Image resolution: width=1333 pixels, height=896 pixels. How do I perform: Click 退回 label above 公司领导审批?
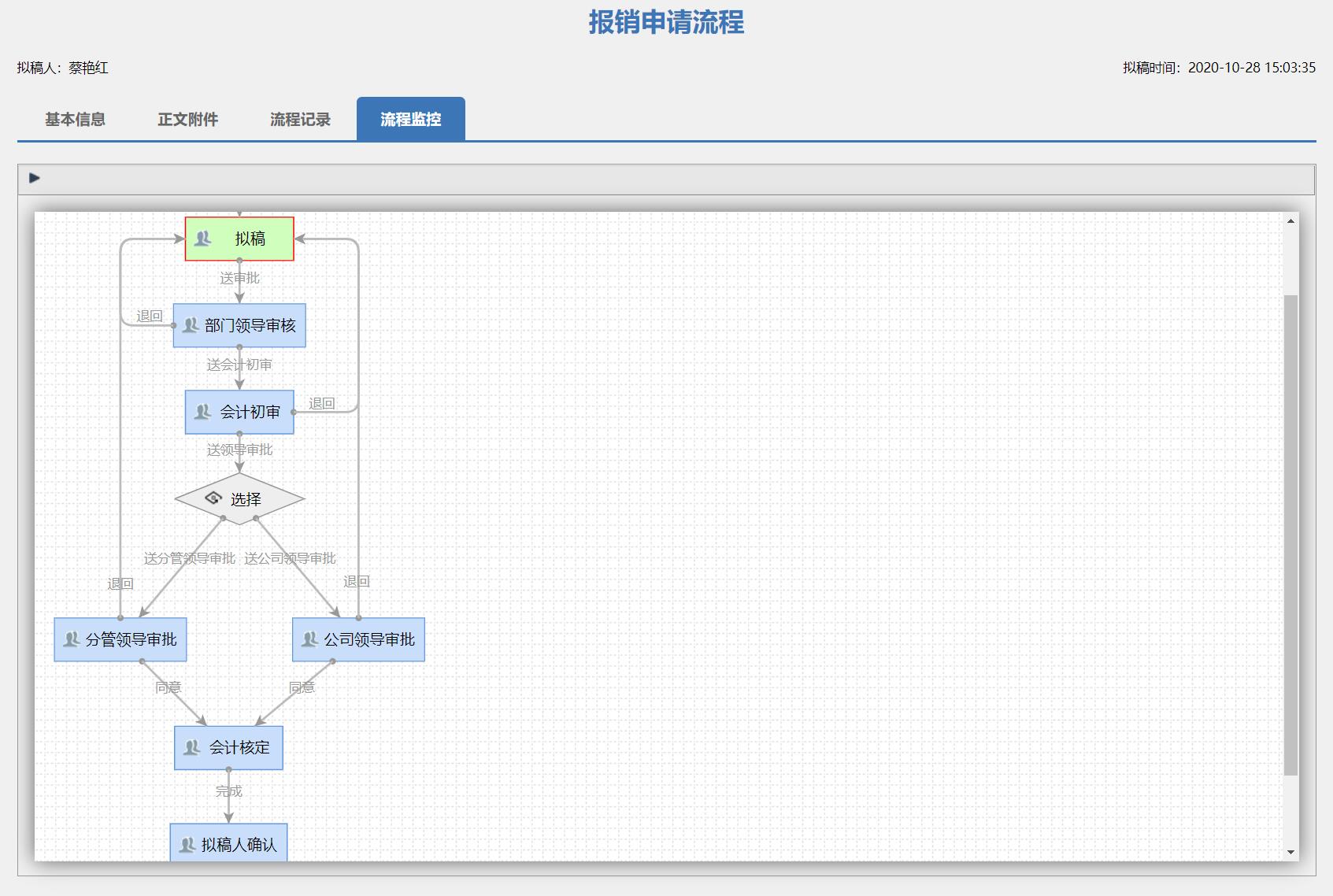tap(356, 581)
